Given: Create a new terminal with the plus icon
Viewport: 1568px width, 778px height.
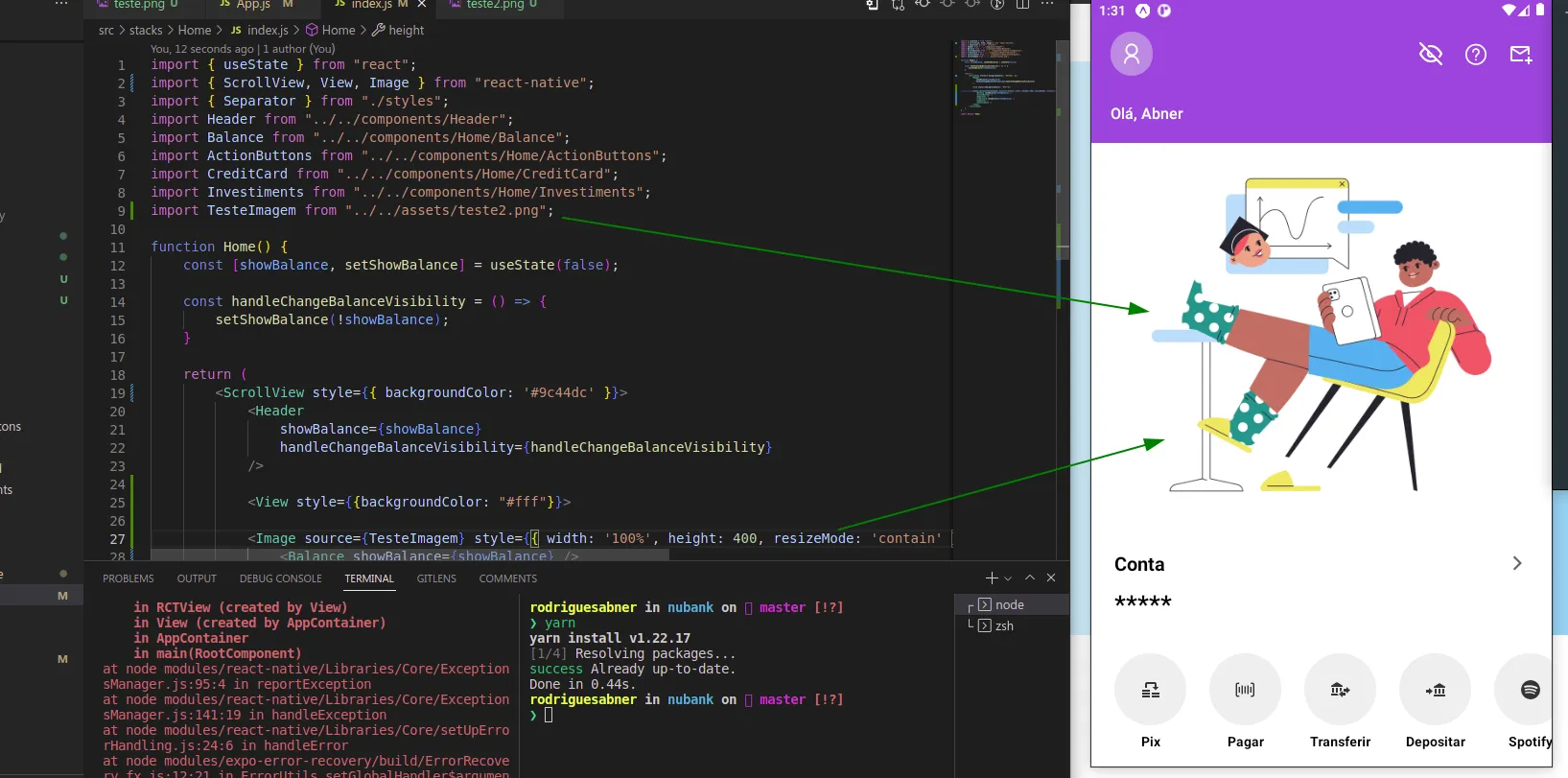Looking at the screenshot, I should pyautogui.click(x=992, y=578).
